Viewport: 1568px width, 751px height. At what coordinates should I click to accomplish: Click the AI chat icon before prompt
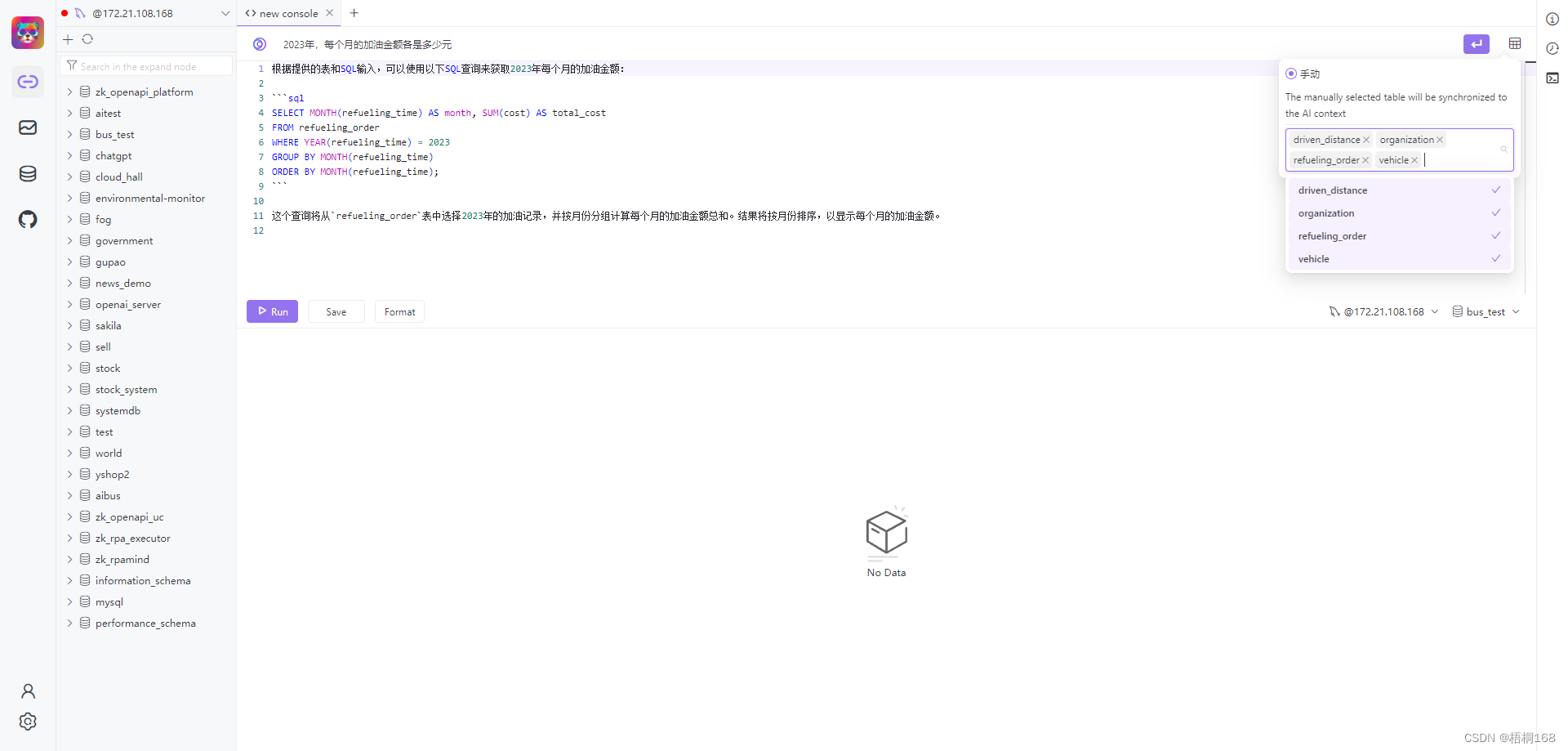(x=260, y=44)
